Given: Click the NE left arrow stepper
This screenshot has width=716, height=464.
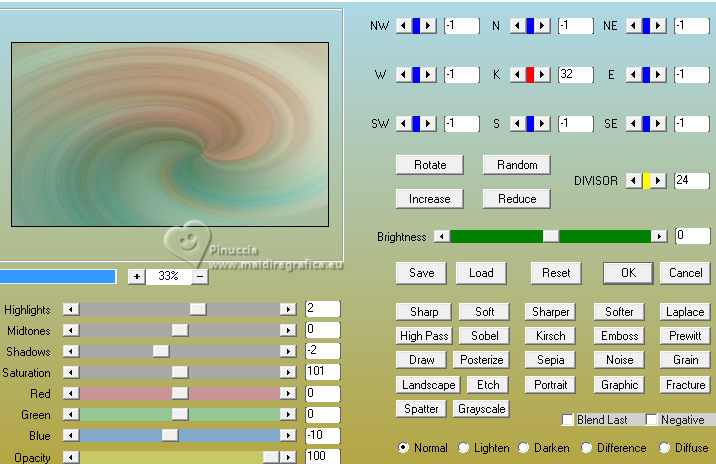Looking at the screenshot, I should point(634,26).
